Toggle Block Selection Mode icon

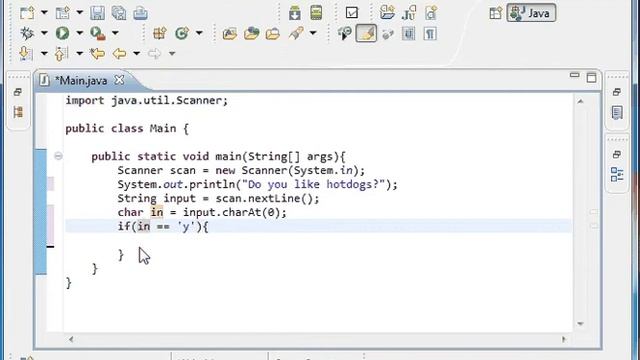[409, 33]
